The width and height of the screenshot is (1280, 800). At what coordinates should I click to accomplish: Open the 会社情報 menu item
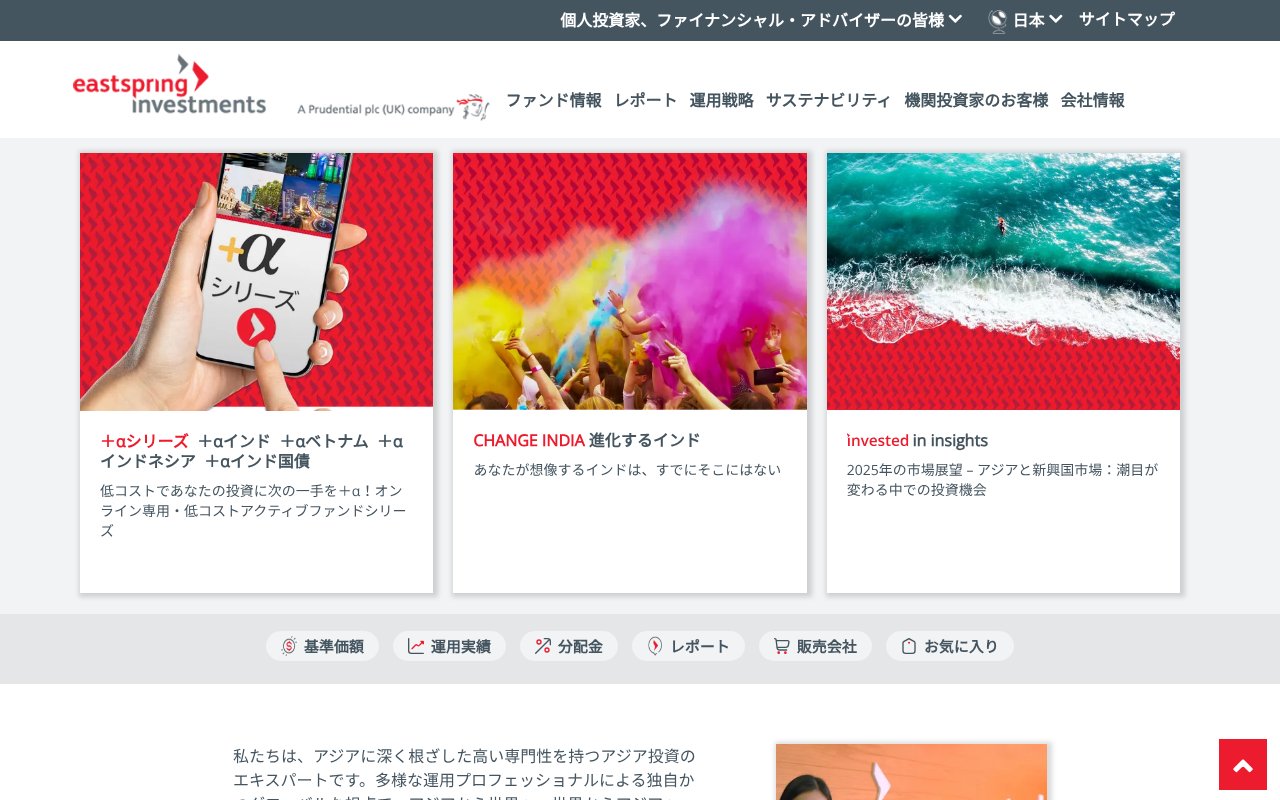click(1093, 100)
